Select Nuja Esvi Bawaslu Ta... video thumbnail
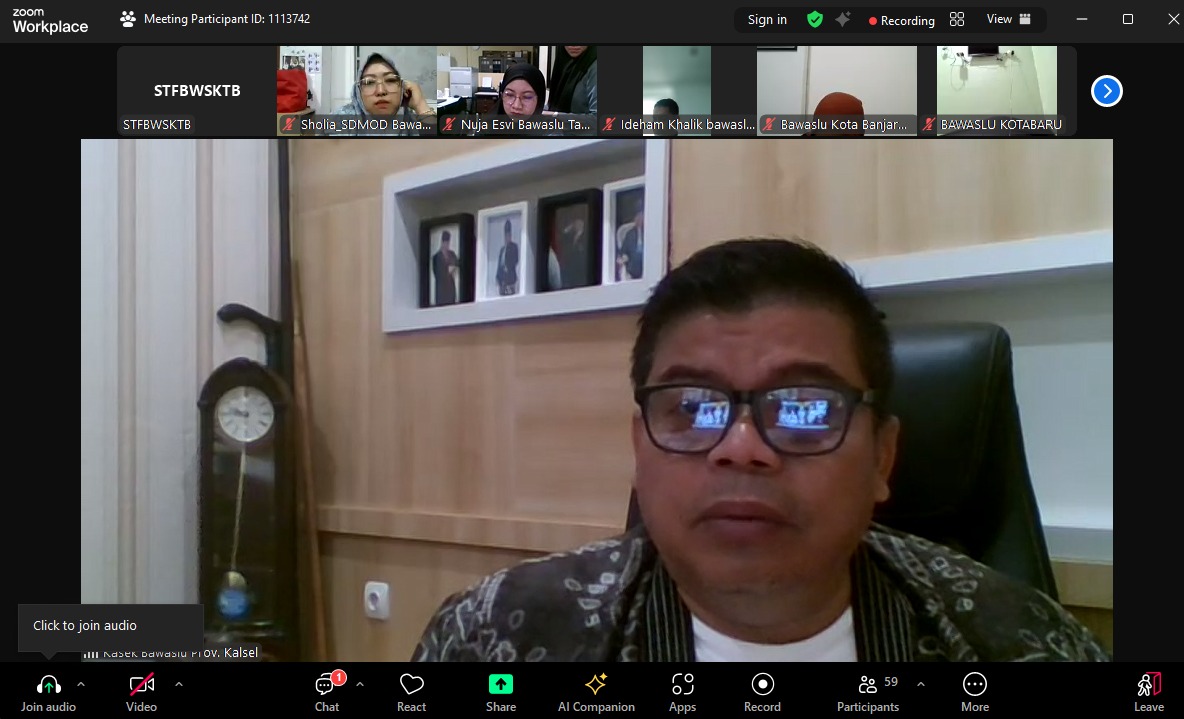This screenshot has height=719, width=1184. point(517,91)
